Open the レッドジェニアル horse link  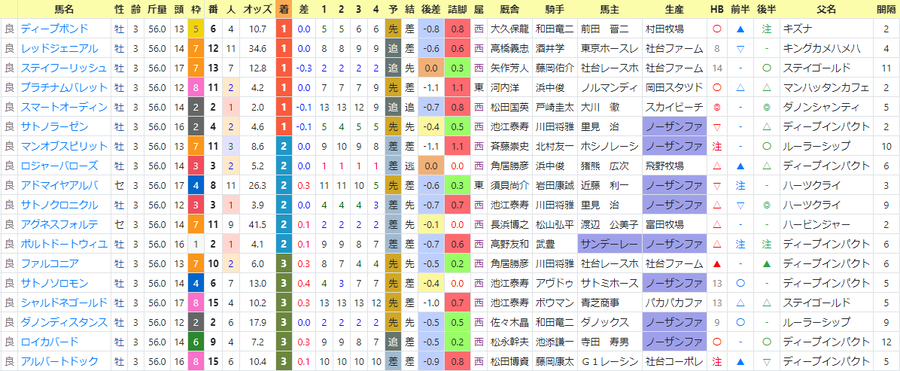click(59, 48)
